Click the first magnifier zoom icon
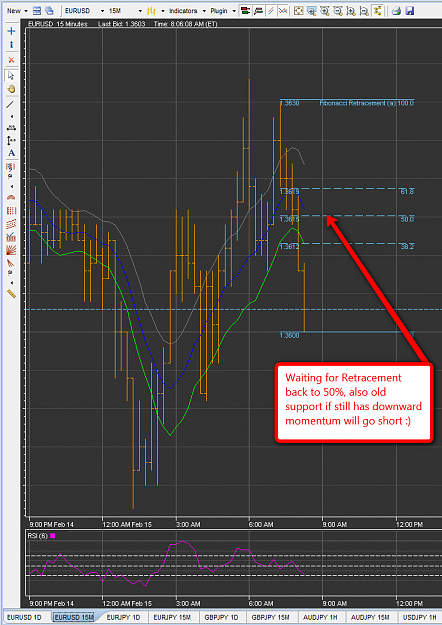 coord(312,11)
